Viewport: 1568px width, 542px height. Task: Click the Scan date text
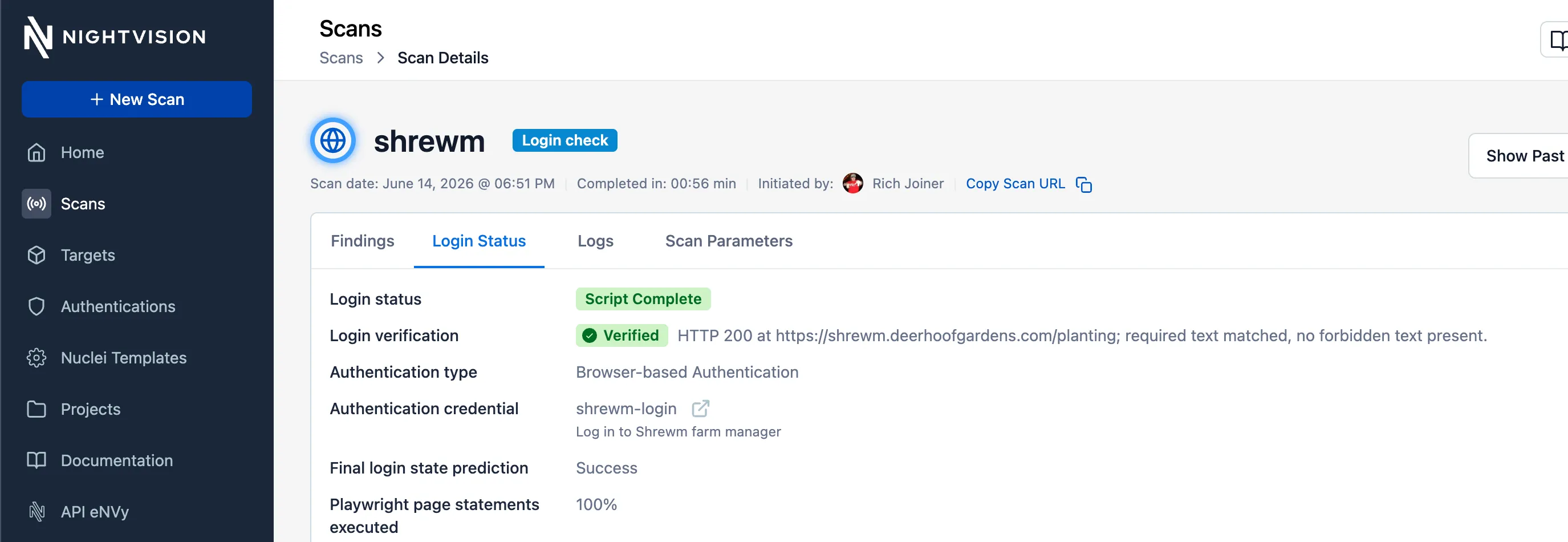pyautogui.click(x=432, y=183)
